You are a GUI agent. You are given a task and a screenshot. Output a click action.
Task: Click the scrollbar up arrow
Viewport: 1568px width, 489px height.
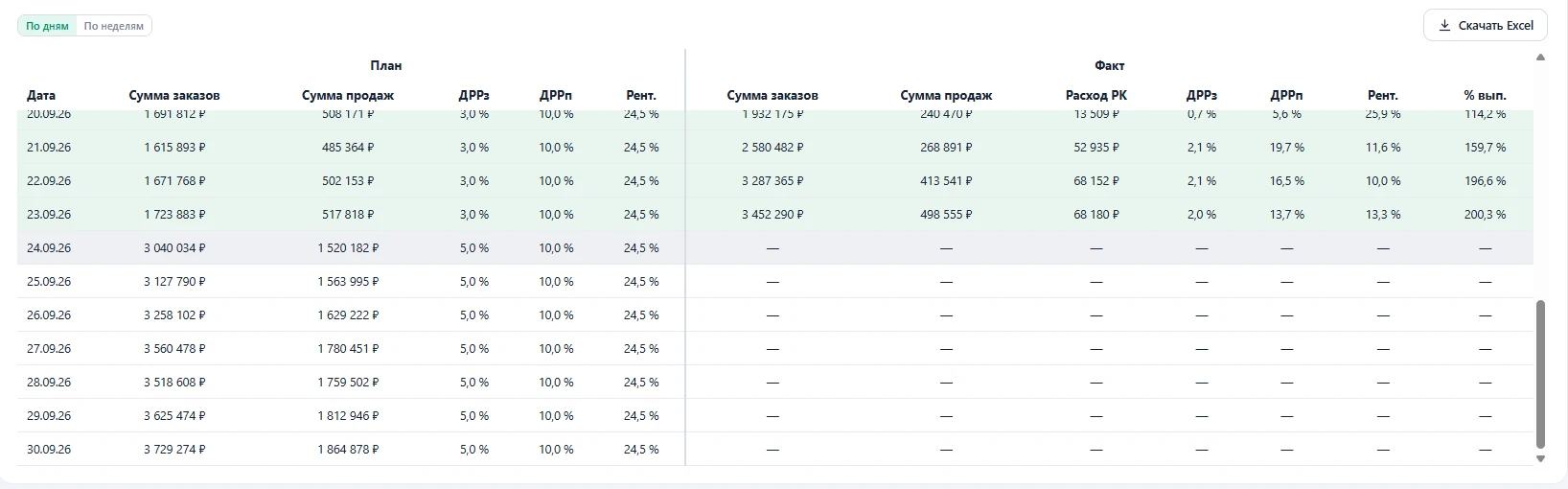[x=1541, y=58]
